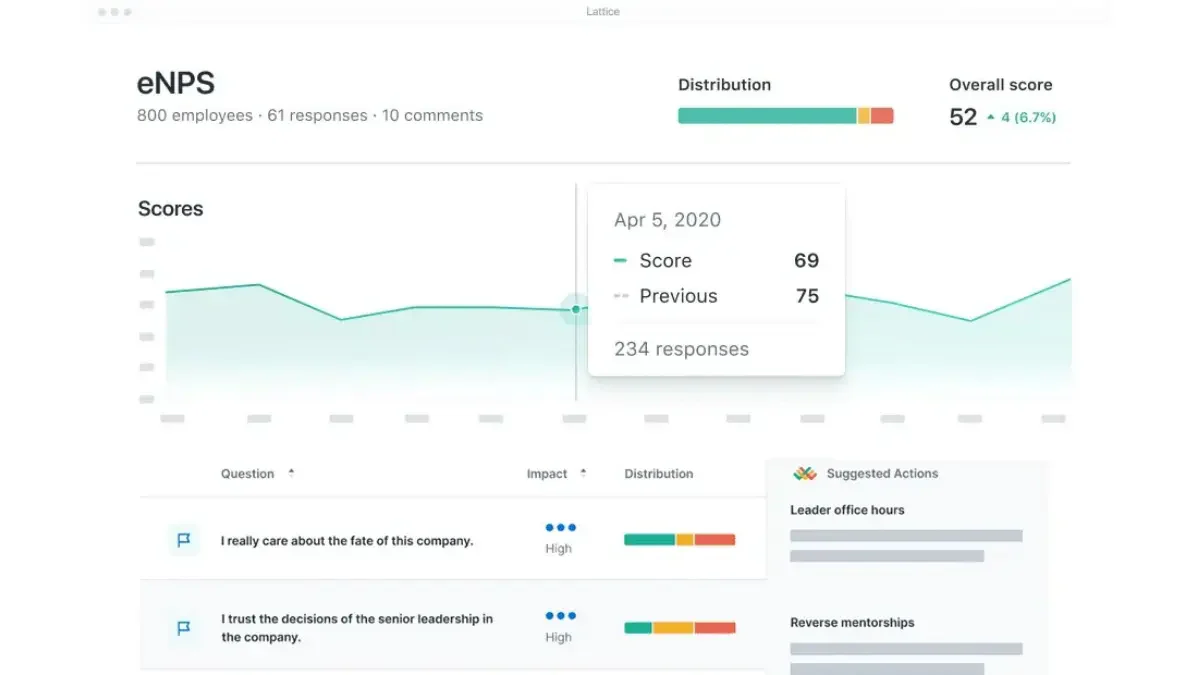
Task: Click the "Apr 5, 2020" tooltip date
Action: click(668, 220)
